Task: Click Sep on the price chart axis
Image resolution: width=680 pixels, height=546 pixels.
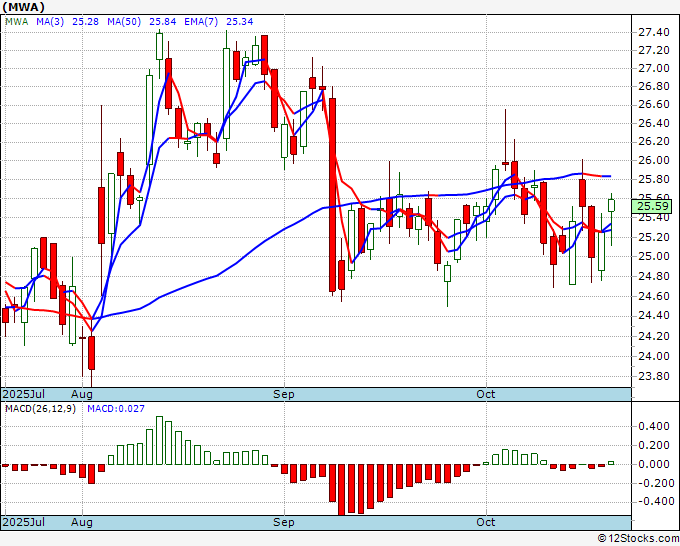Action: pyautogui.click(x=284, y=394)
